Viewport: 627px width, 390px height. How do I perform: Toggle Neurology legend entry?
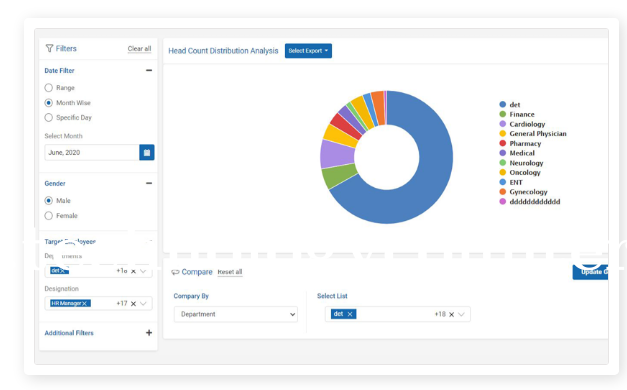(x=521, y=163)
